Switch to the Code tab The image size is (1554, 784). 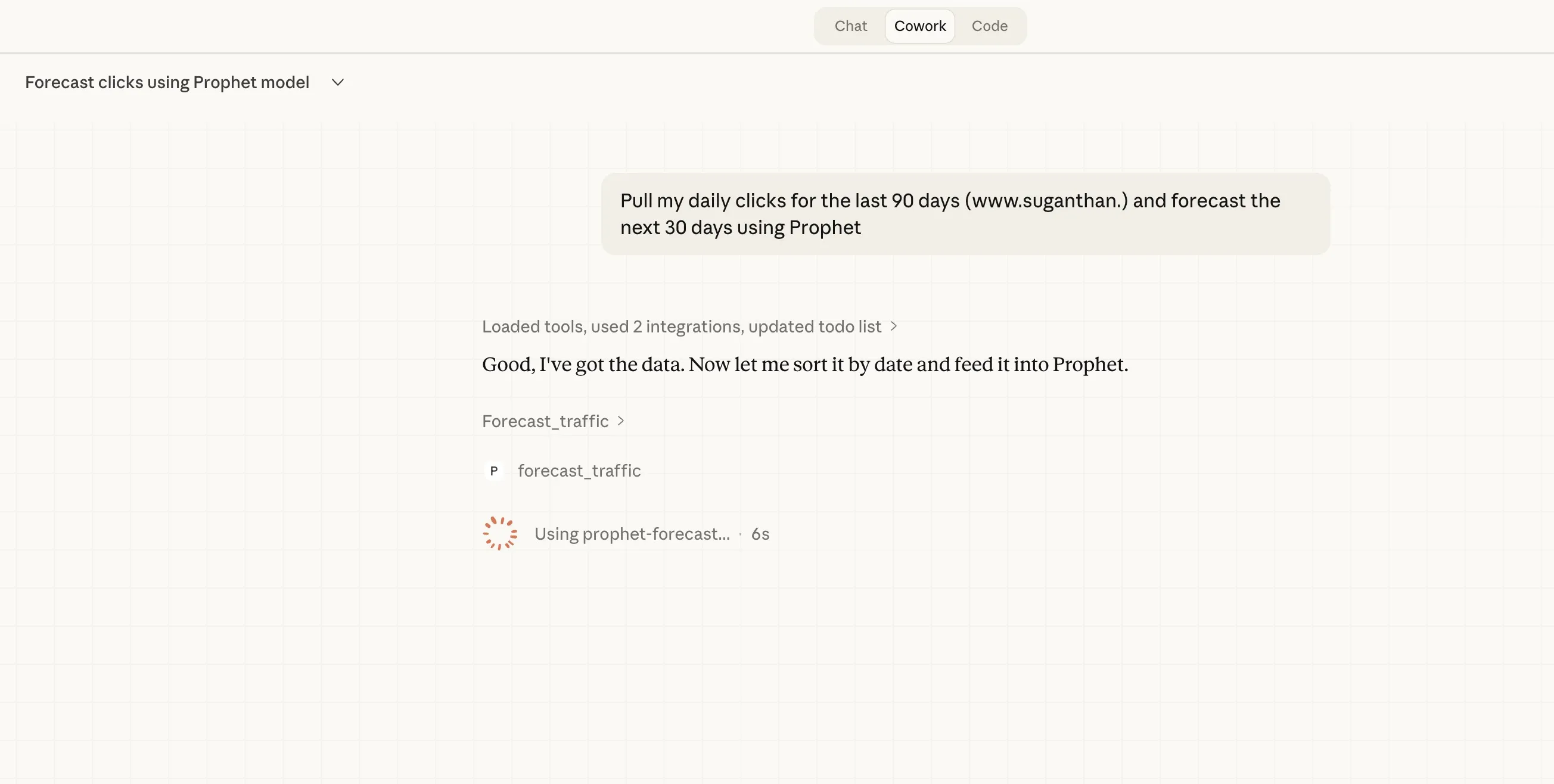(989, 26)
